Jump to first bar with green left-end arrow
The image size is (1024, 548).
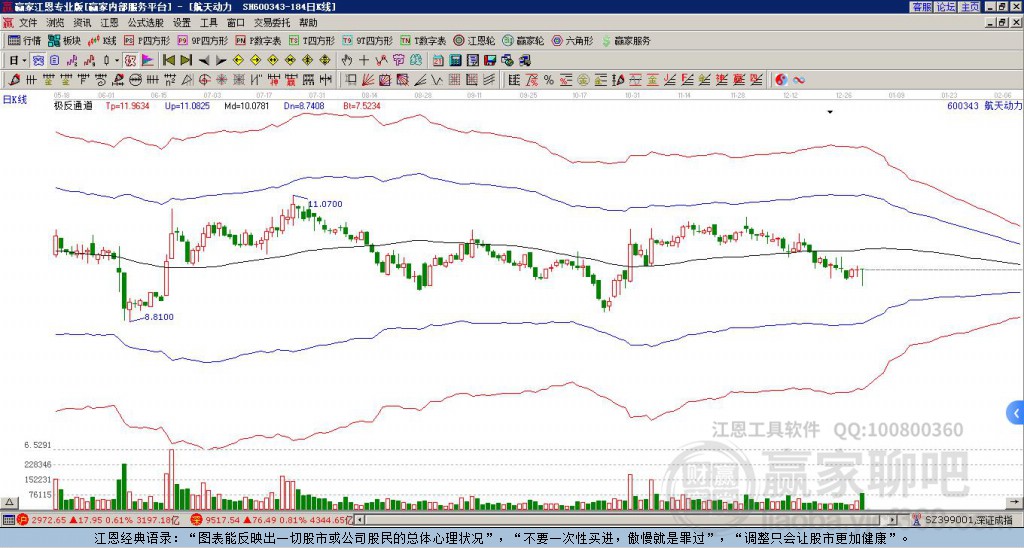point(169,60)
